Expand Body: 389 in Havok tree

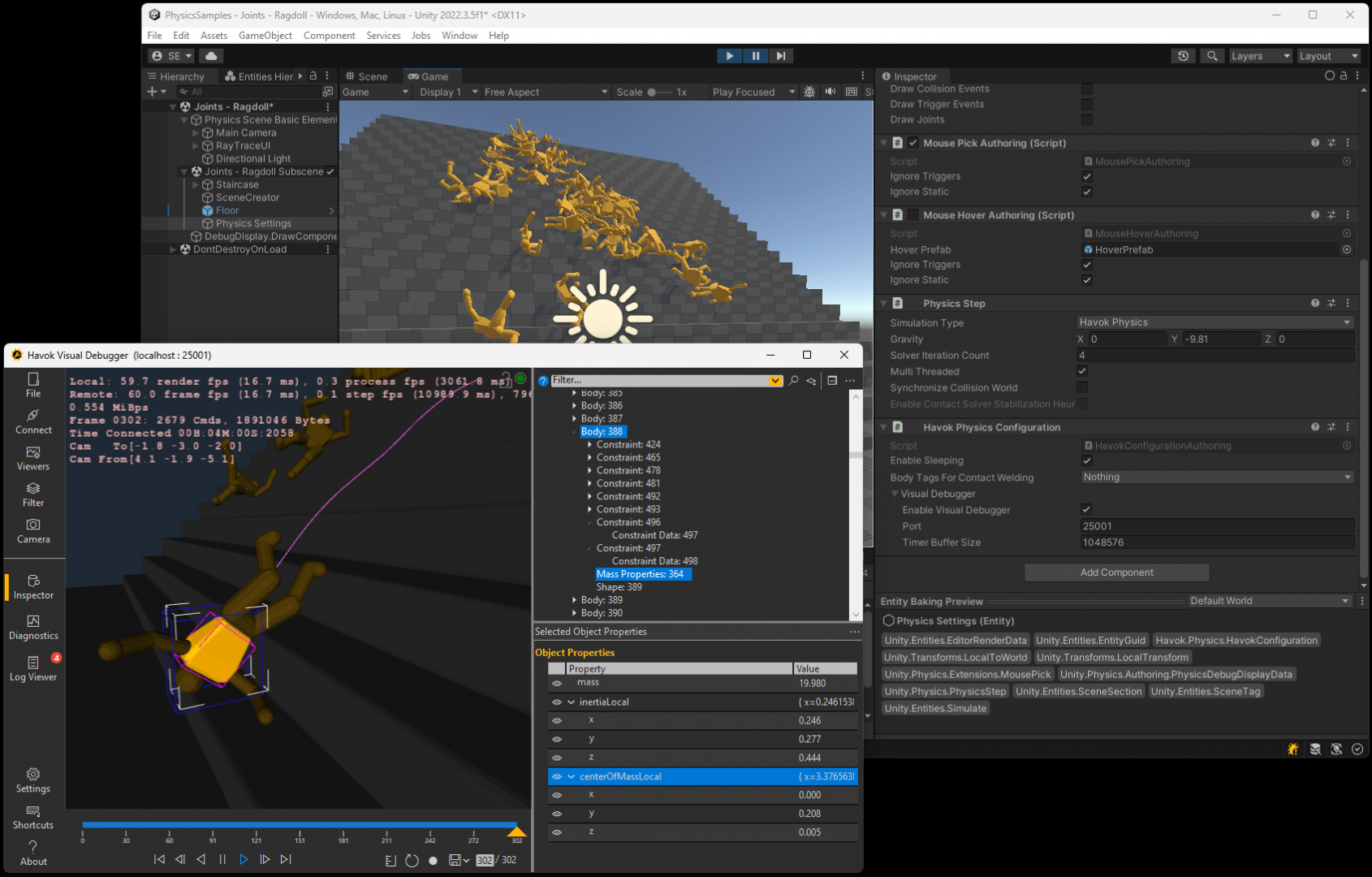pos(575,600)
